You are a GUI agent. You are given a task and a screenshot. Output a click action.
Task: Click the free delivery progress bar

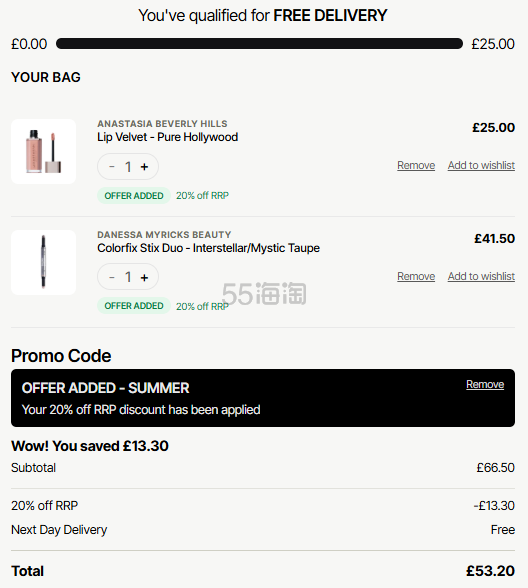(260, 44)
